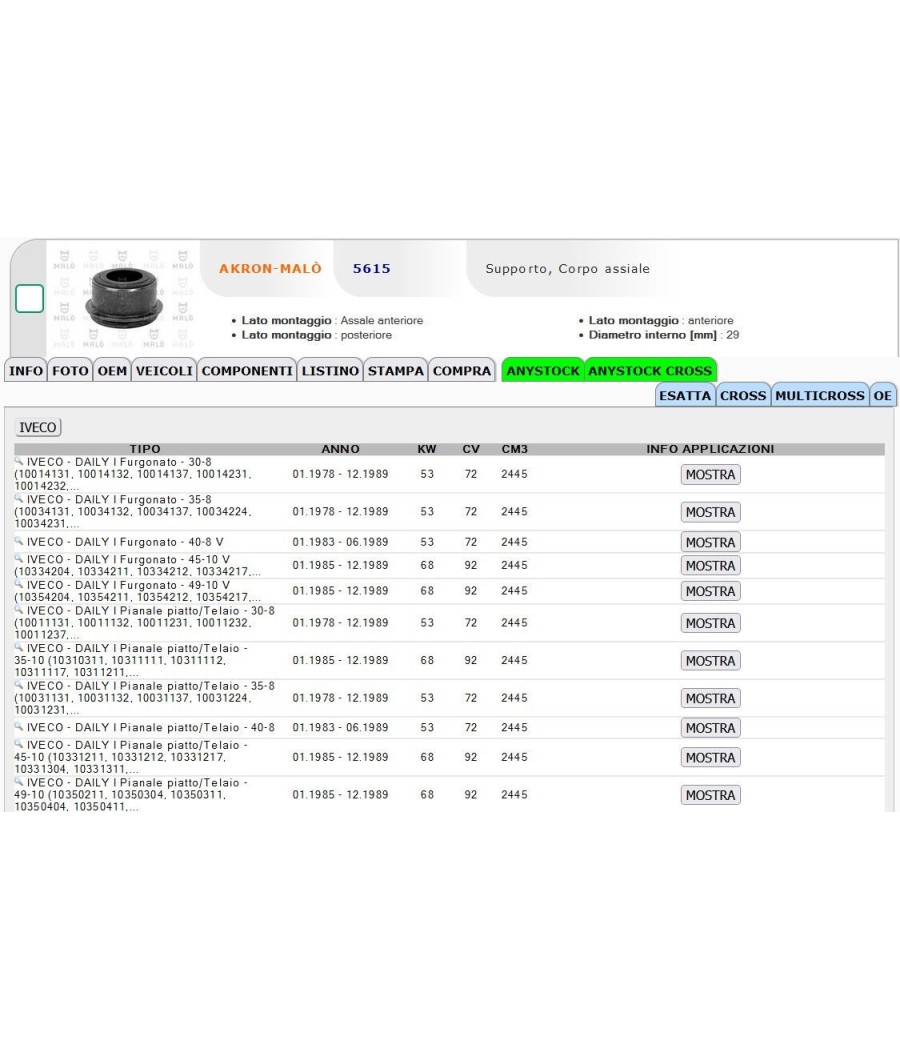Image resolution: width=900 pixels, height=1050 pixels.
Task: Click MOSTRA for Furgonato 45-10 V
Action: pos(710,566)
